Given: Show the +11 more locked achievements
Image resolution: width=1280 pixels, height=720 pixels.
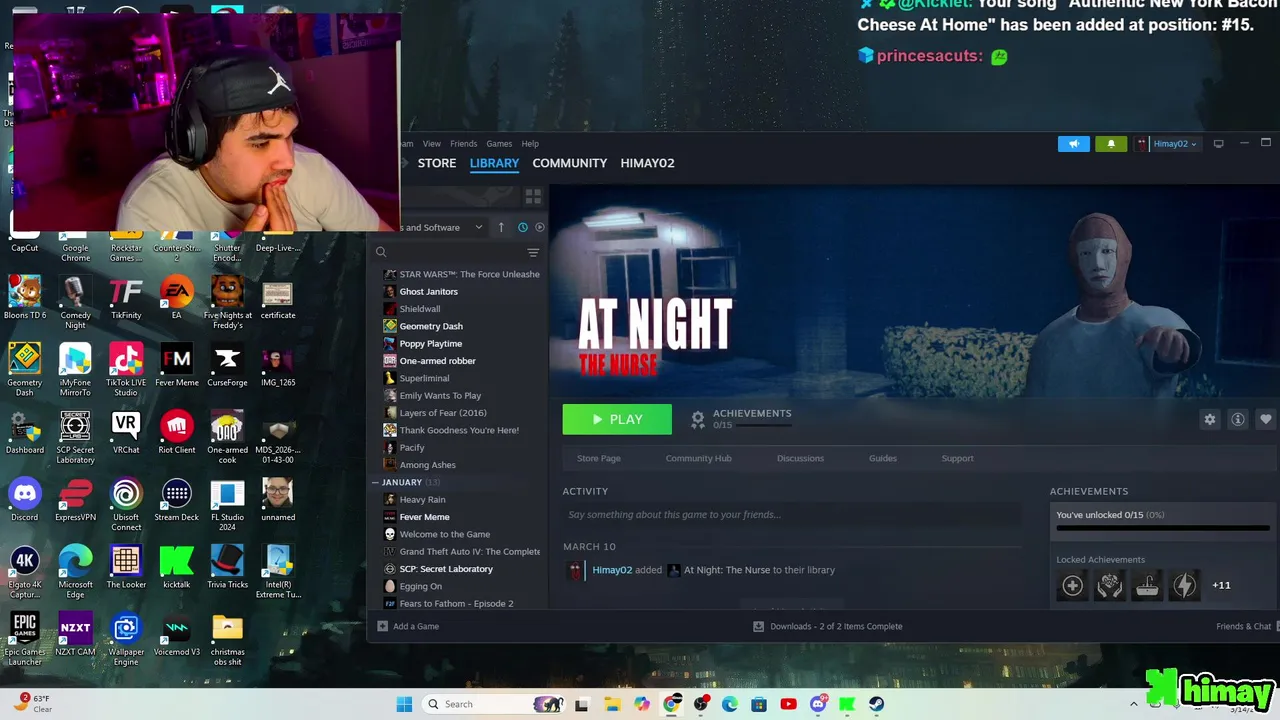Looking at the screenshot, I should point(1221,585).
